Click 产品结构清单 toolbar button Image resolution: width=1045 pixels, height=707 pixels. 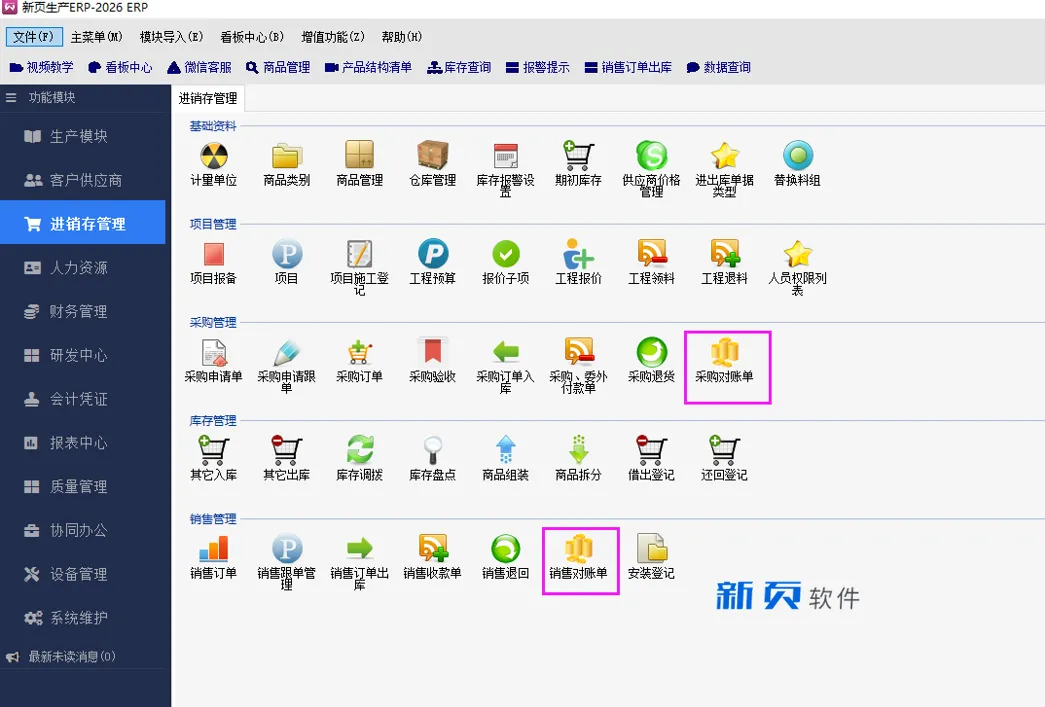[x=368, y=67]
